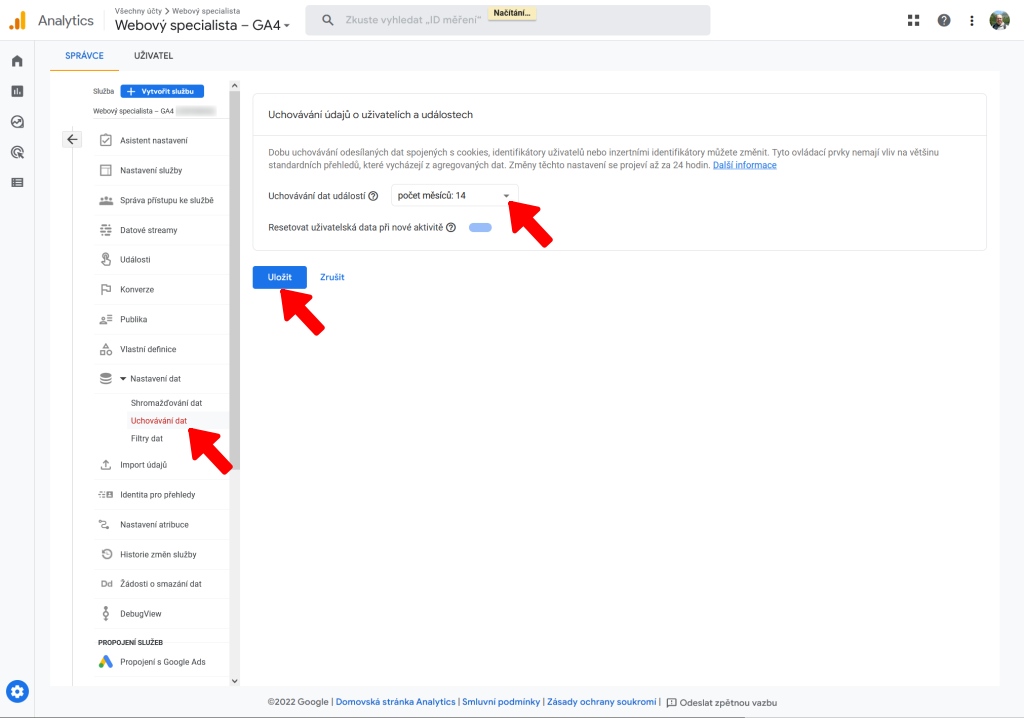This screenshot has width=1024, height=718.
Task: Open the Reports icon in left navigation
Action: 15,91
